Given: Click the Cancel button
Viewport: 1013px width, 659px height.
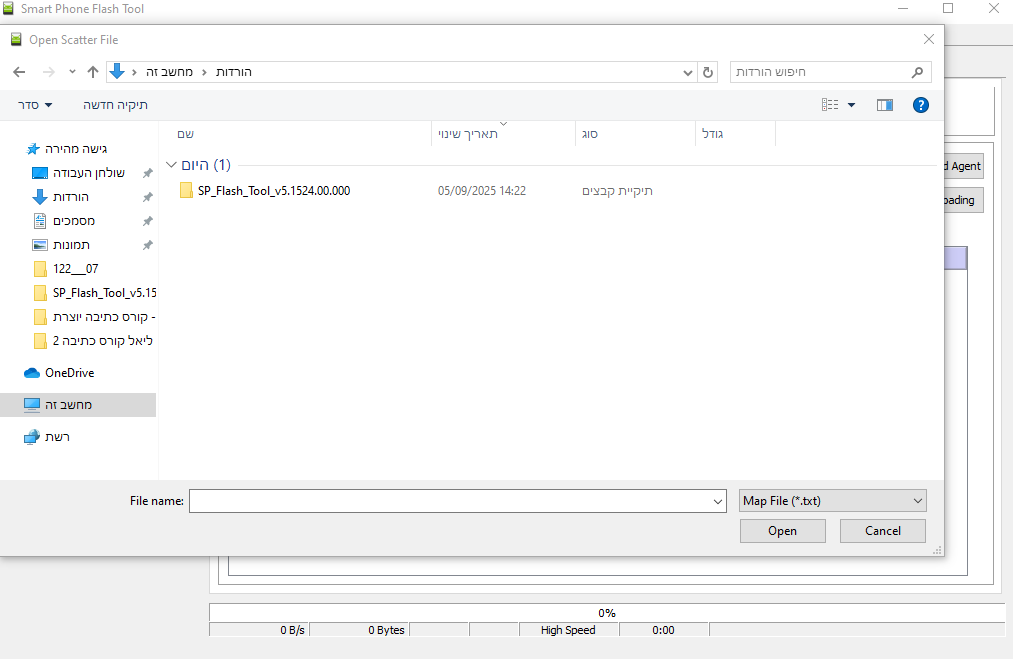Looking at the screenshot, I should click(x=882, y=531).
